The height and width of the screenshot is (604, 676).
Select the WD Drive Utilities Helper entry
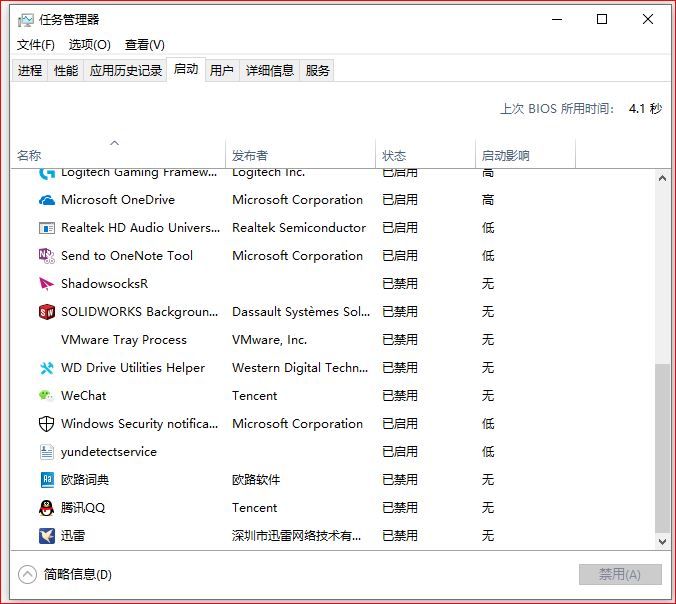(133, 368)
